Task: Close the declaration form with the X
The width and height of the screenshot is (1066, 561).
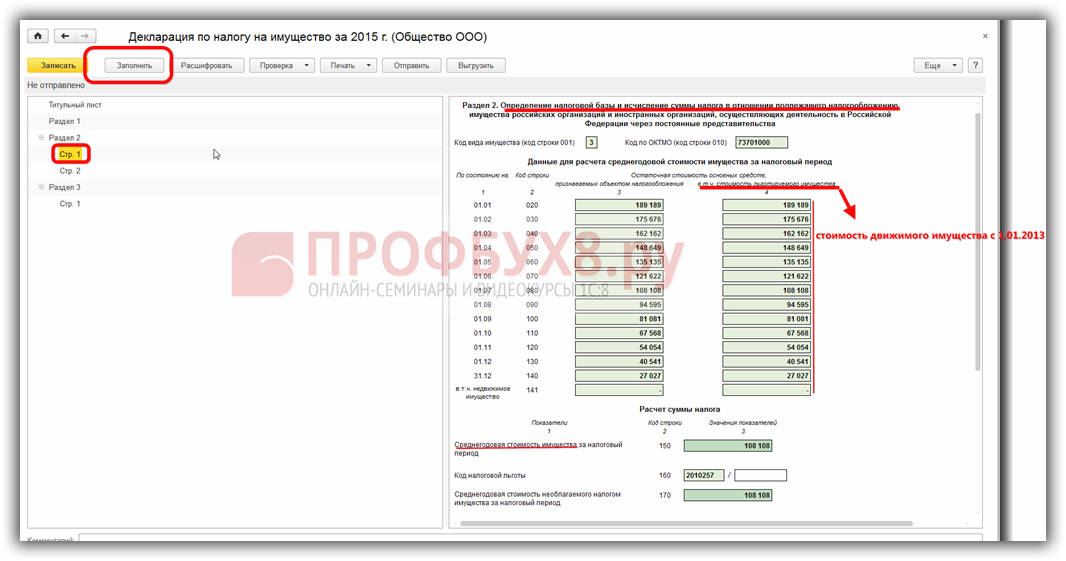Action: 984,36
